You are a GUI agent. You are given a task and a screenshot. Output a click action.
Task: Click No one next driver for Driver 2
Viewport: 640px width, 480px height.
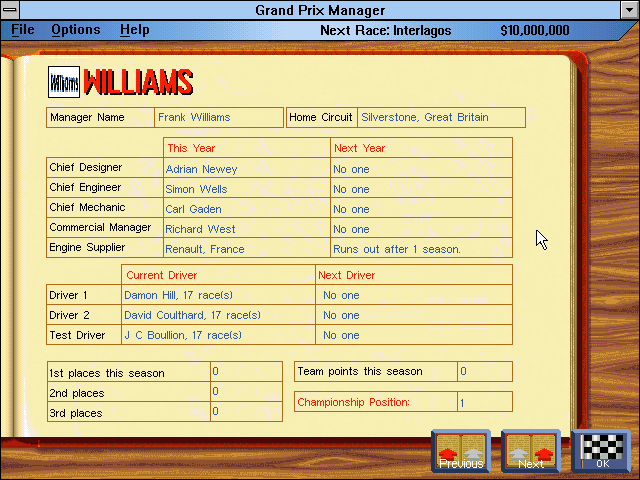pyautogui.click(x=341, y=315)
